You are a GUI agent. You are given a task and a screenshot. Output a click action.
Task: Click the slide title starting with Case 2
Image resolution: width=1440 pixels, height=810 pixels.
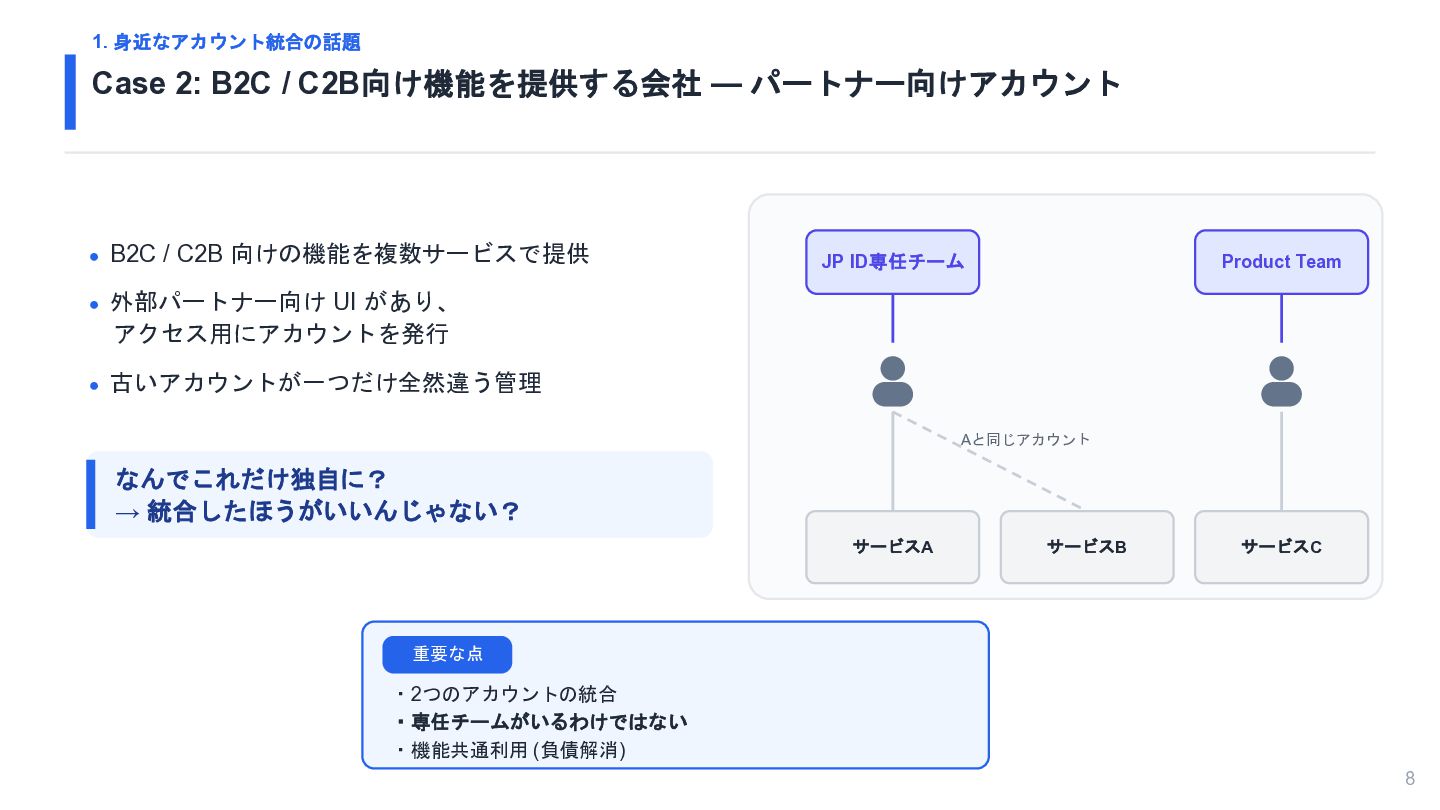pos(607,84)
